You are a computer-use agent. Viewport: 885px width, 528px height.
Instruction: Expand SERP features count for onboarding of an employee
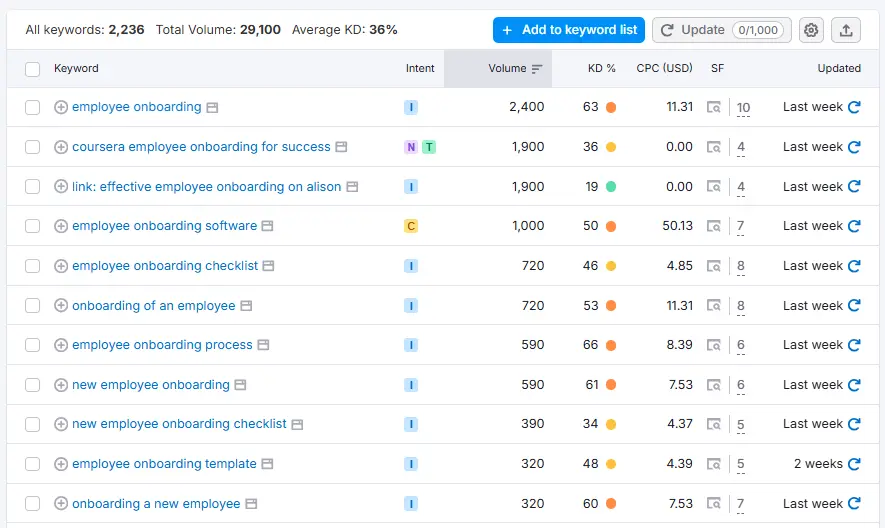[x=741, y=306]
